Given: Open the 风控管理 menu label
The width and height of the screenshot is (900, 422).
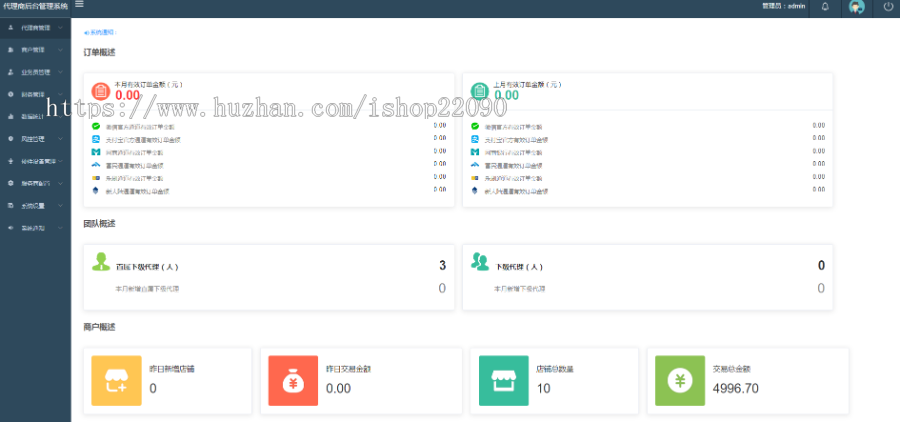Looking at the screenshot, I should point(33,139).
